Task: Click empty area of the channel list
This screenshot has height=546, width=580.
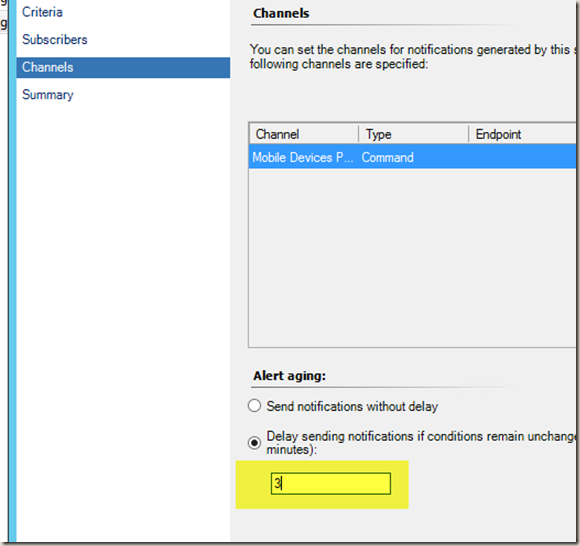Action: pyautogui.click(x=412, y=258)
